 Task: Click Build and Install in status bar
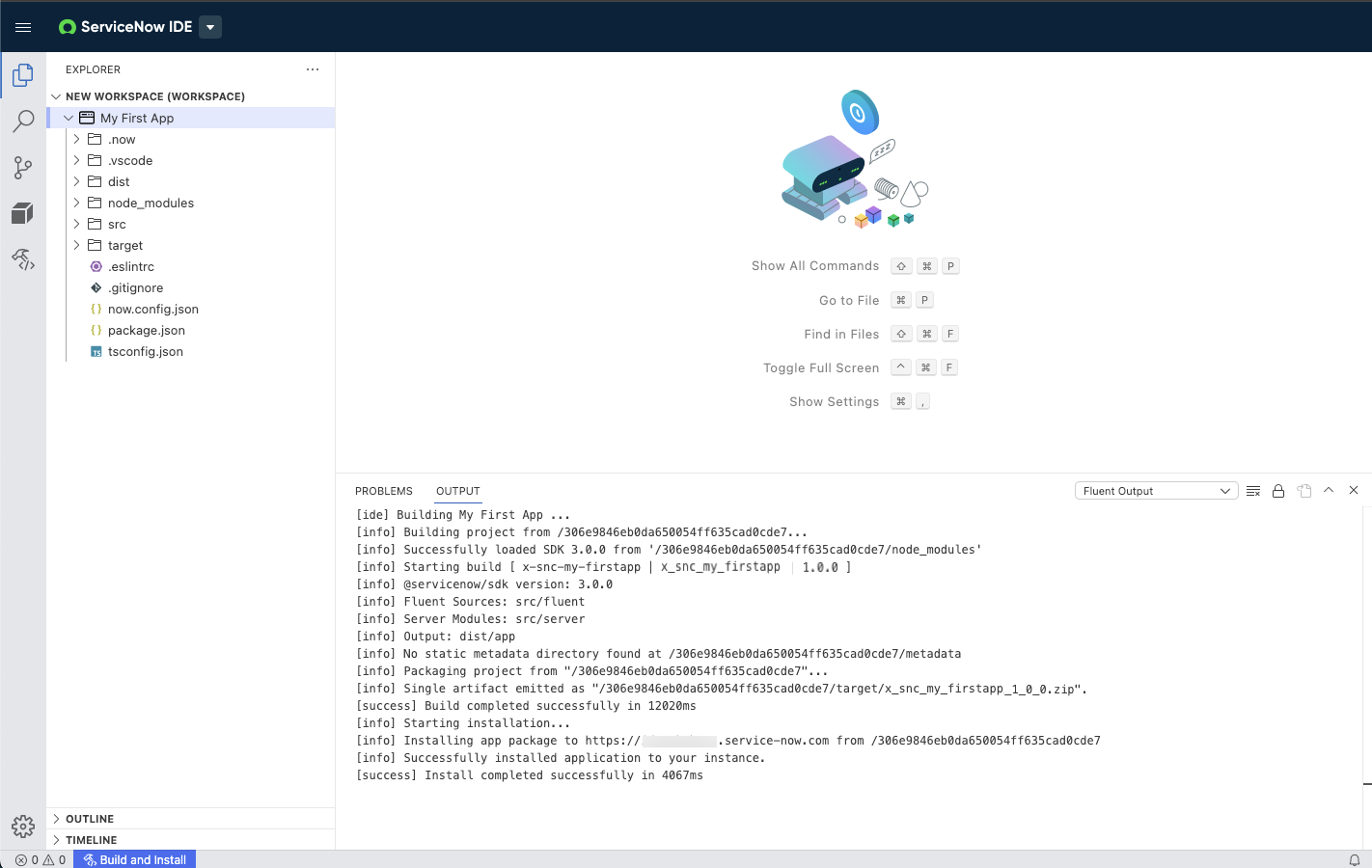pyautogui.click(x=135, y=859)
